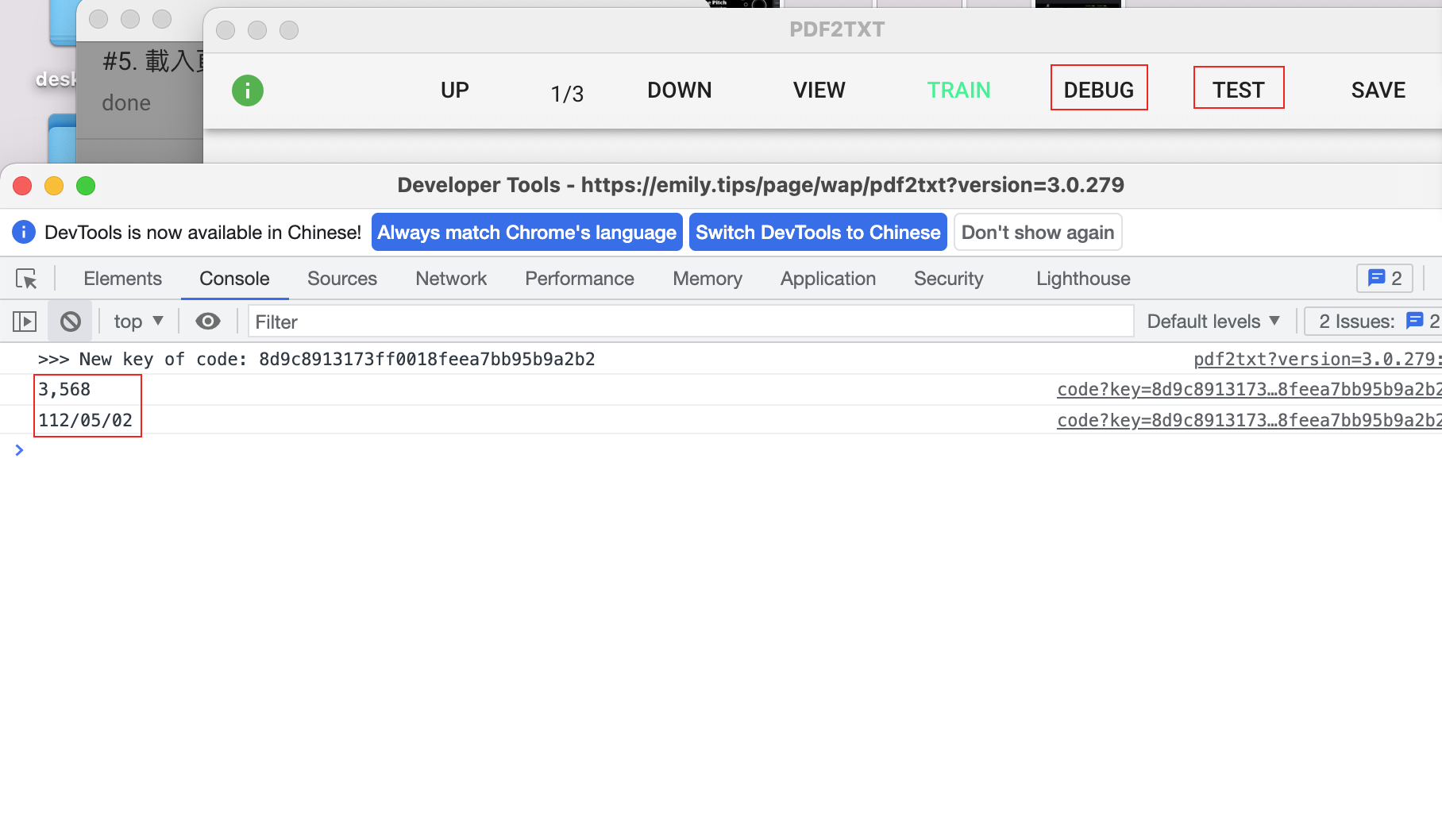The width and height of the screenshot is (1442, 840).
Task: Switch to the Lighthouse tab
Action: [x=1082, y=279]
